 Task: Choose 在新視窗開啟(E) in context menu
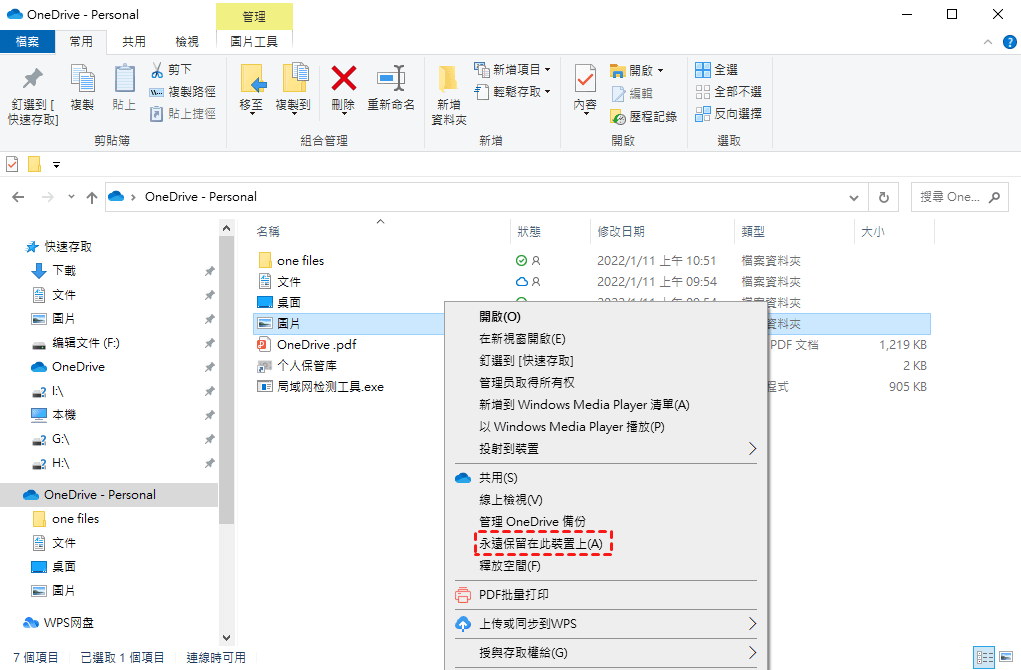pyautogui.click(x=522, y=339)
